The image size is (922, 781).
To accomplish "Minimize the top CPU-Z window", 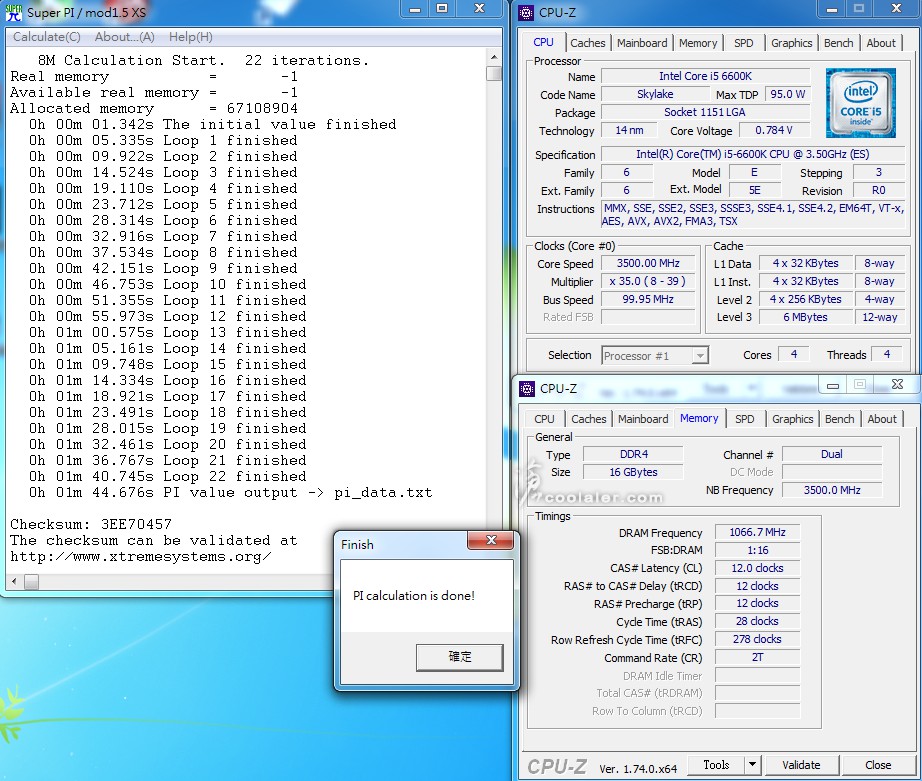I will (831, 9).
